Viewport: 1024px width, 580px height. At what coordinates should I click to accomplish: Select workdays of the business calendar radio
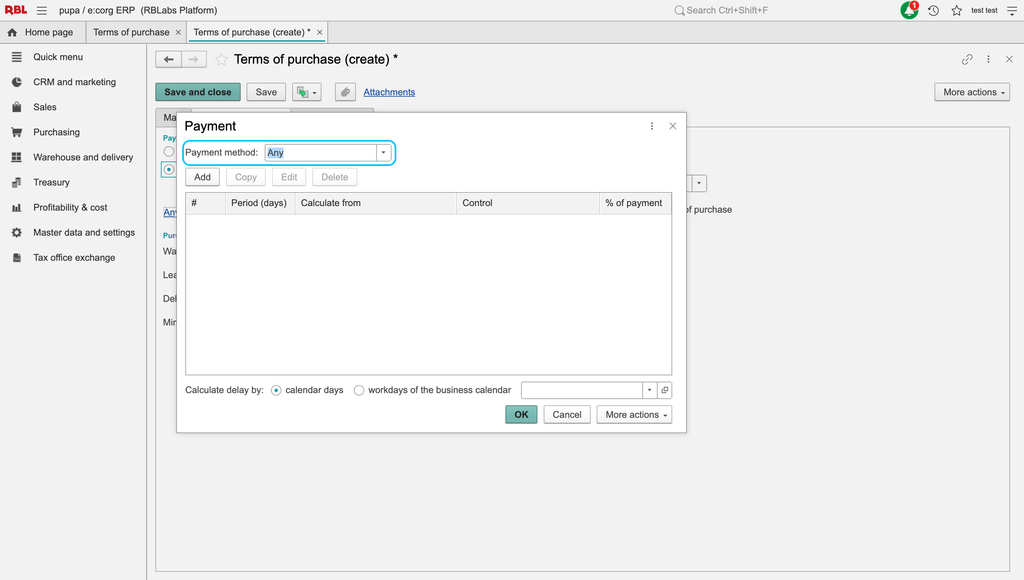(359, 391)
